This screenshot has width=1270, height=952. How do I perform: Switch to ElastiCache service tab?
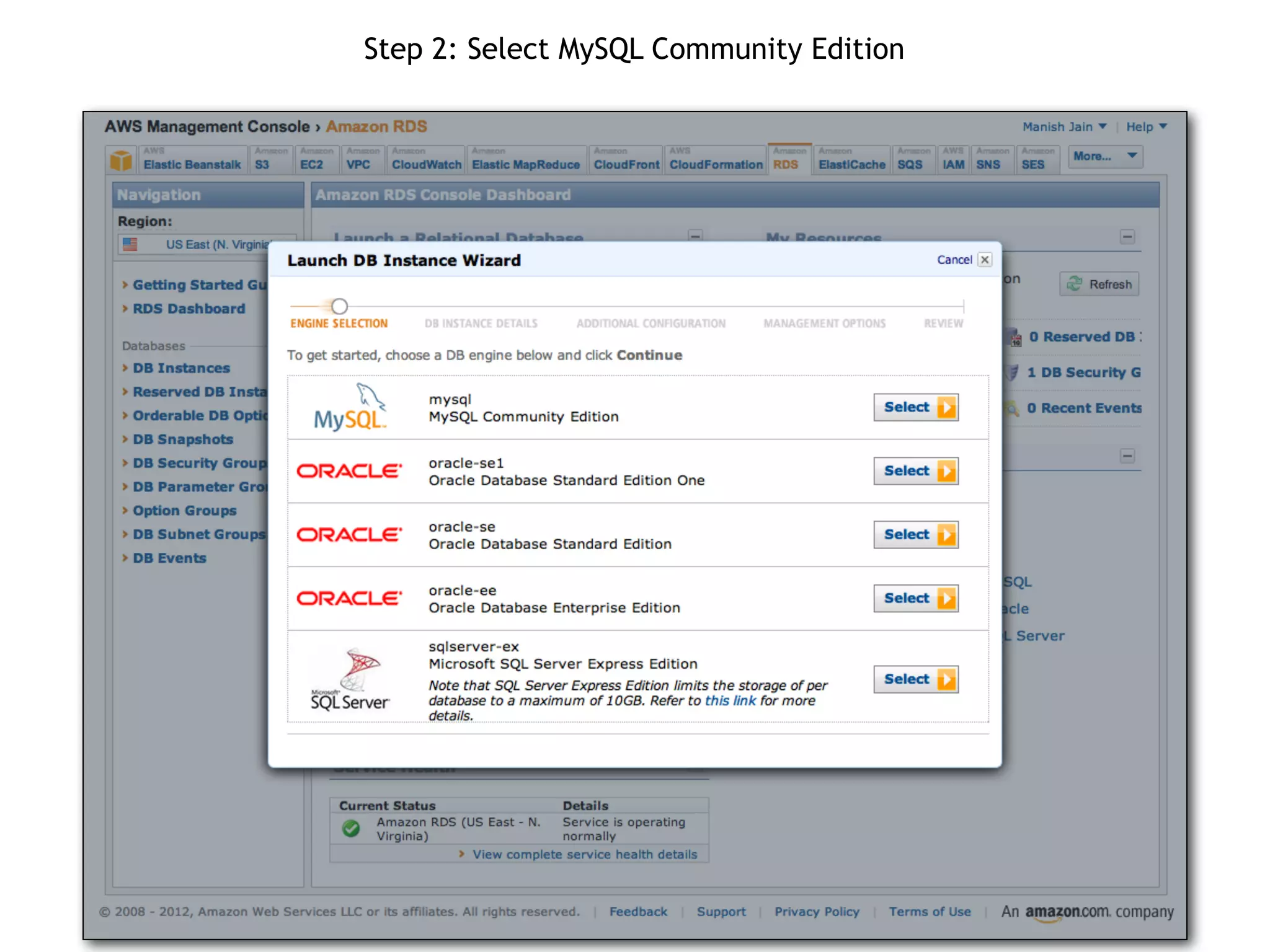click(852, 161)
